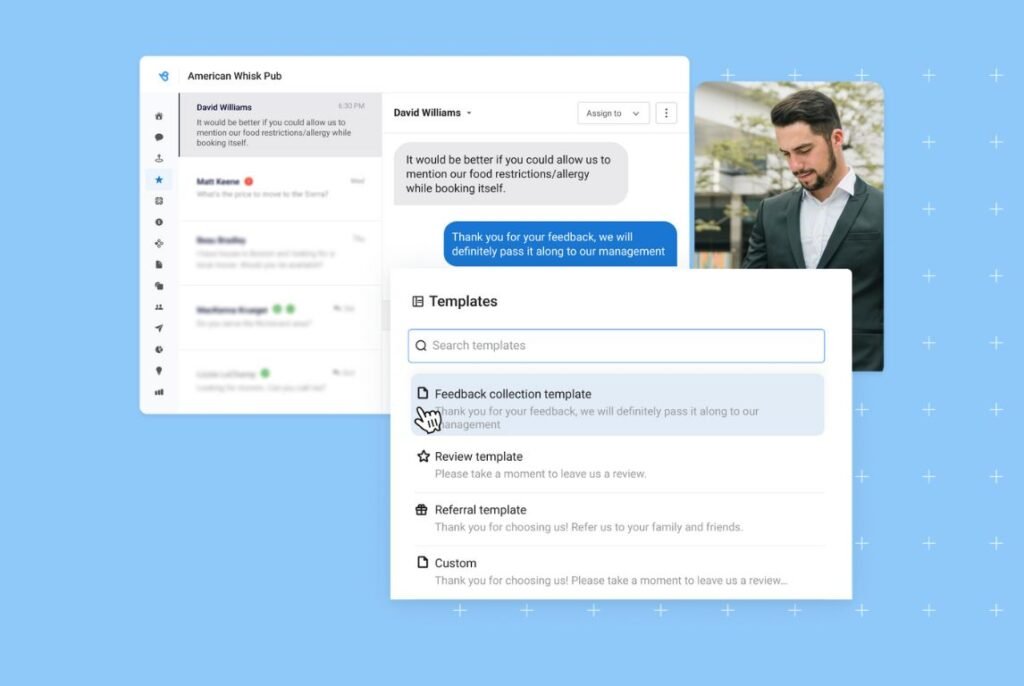Click the app logo beside American Whisk Pub
1024x686 pixels.
pos(163,75)
